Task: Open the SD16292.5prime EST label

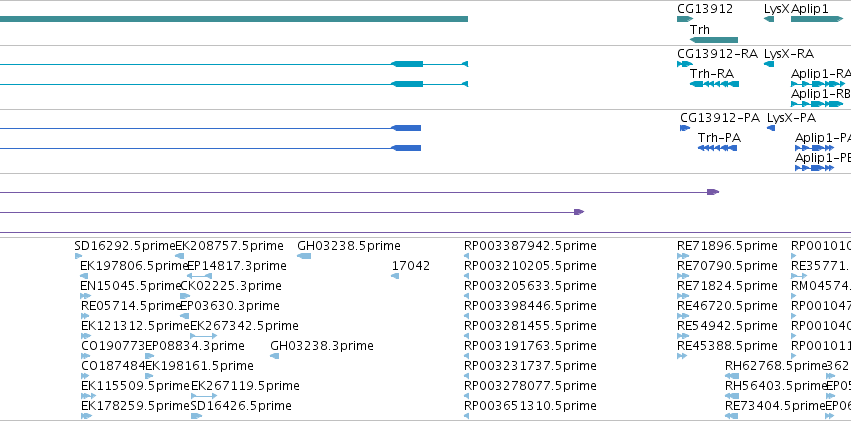Action: point(125,246)
